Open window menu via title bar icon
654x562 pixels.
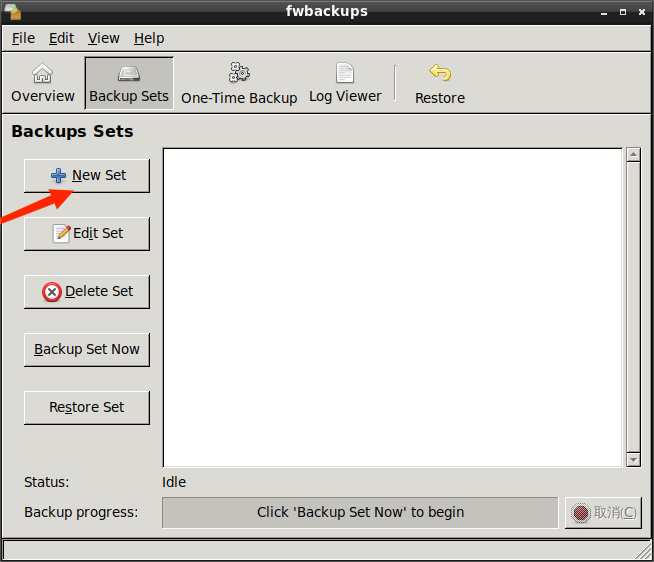[11, 11]
